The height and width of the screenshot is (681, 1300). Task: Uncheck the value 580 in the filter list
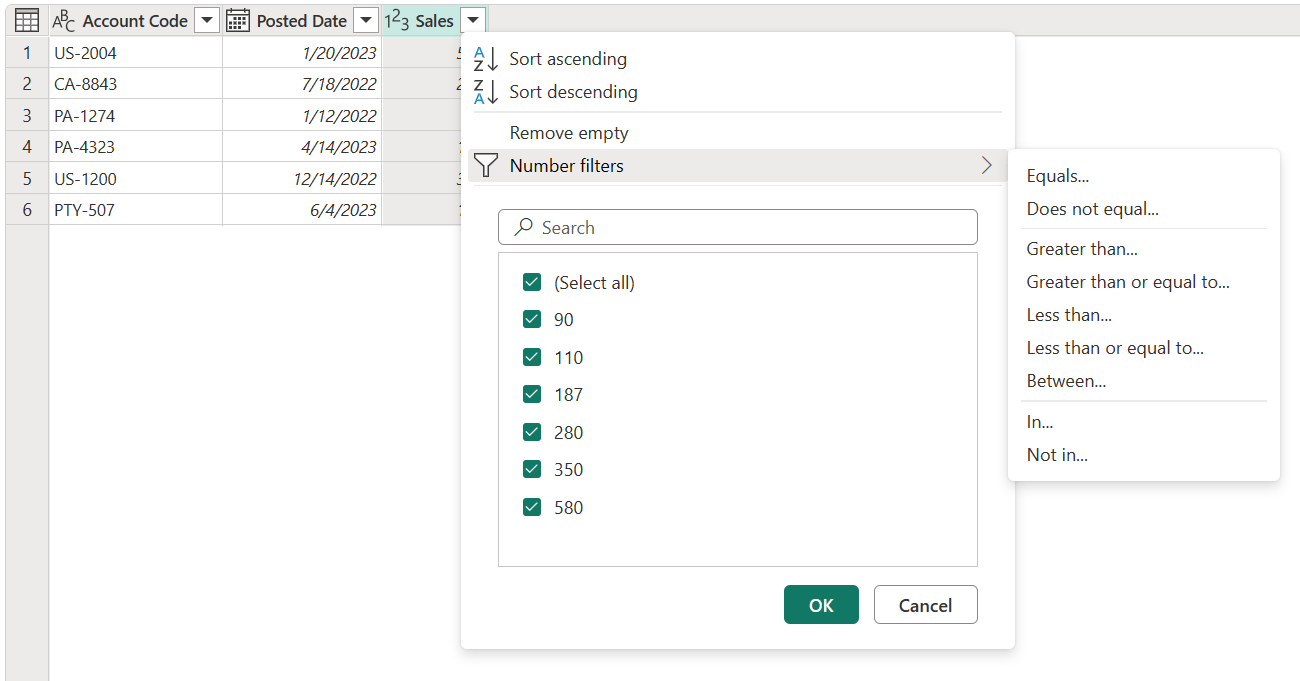[531, 507]
